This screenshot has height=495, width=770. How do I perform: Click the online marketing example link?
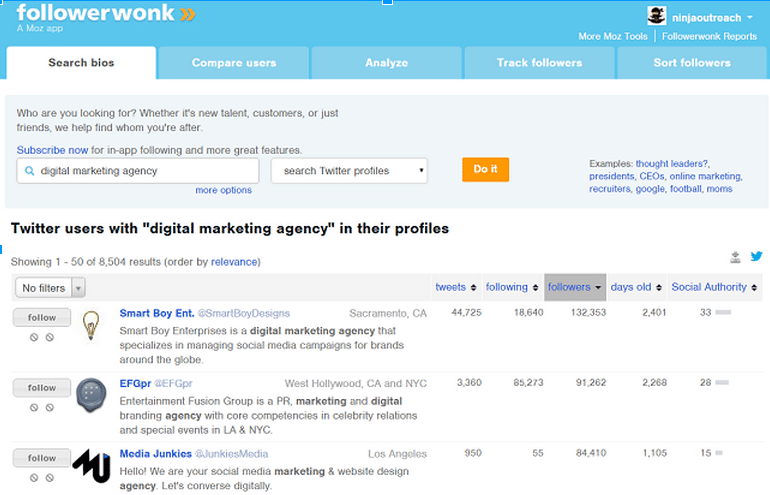[705, 176]
